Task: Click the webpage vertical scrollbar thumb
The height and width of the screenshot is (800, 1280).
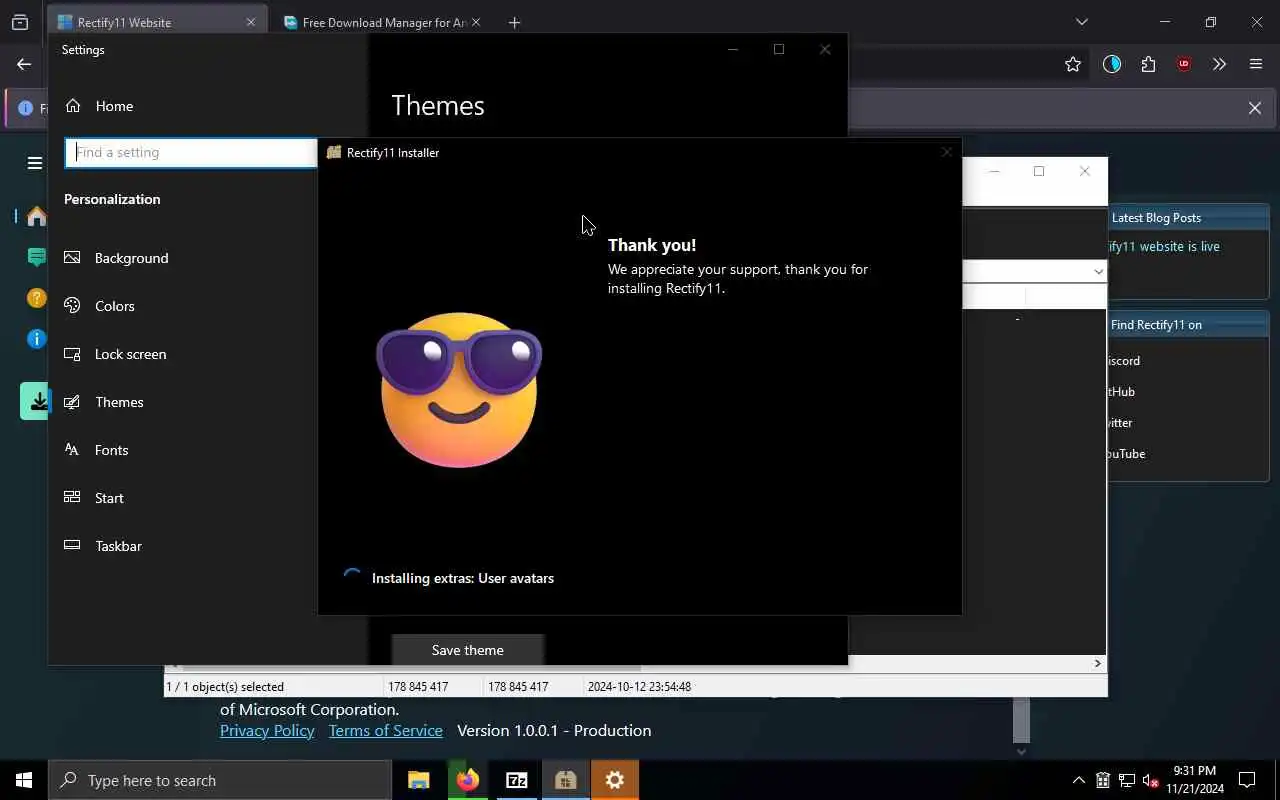Action: point(1021,720)
